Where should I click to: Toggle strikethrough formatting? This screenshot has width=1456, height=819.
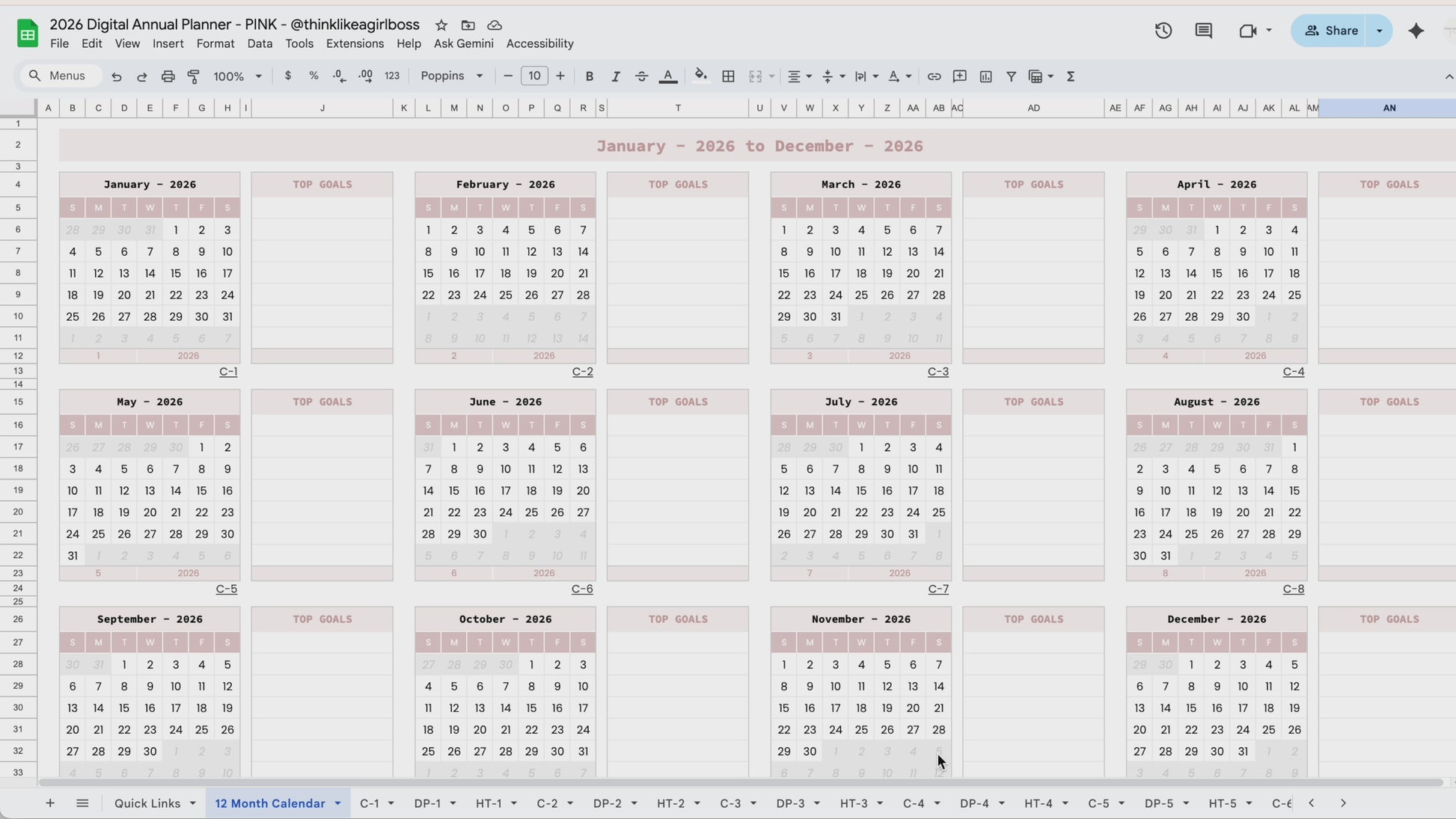[x=641, y=76]
